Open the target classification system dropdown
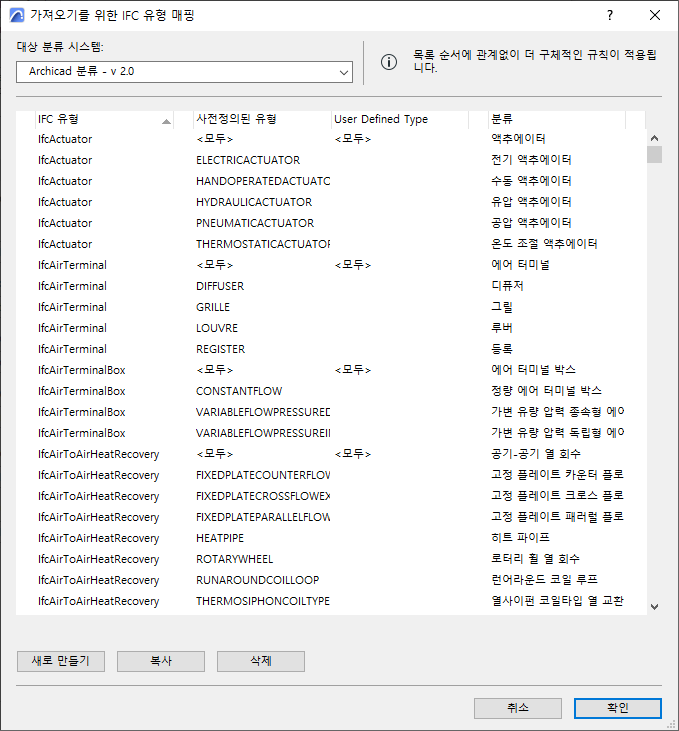The image size is (679, 731). (184, 72)
